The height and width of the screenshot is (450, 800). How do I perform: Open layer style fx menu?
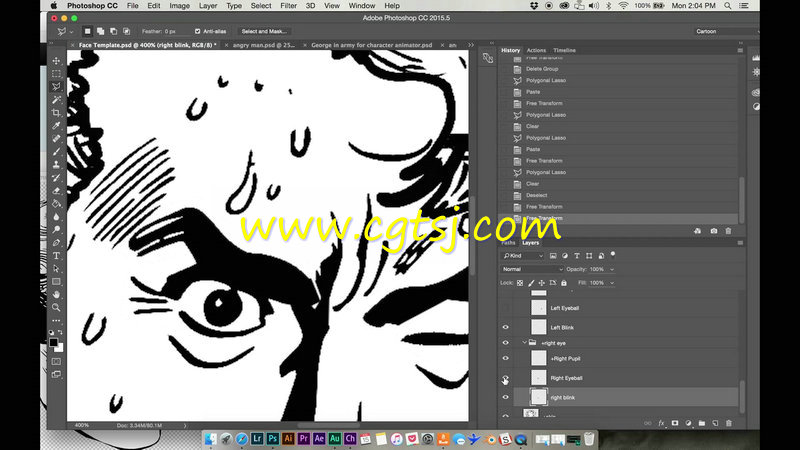coord(662,423)
